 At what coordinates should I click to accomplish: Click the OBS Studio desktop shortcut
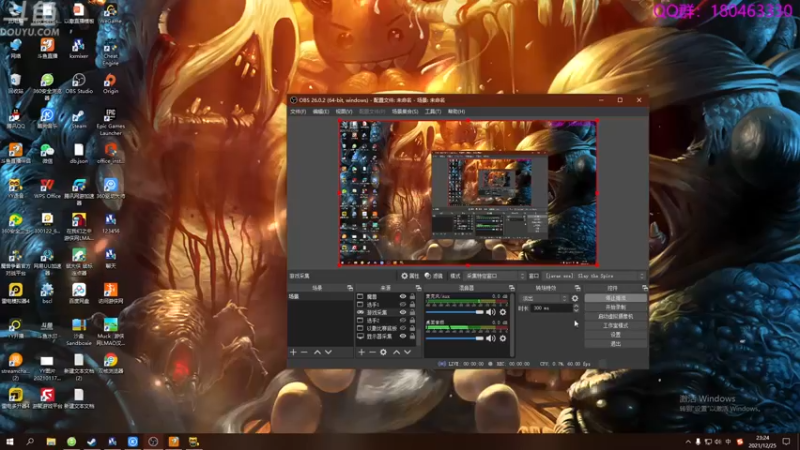click(x=79, y=84)
